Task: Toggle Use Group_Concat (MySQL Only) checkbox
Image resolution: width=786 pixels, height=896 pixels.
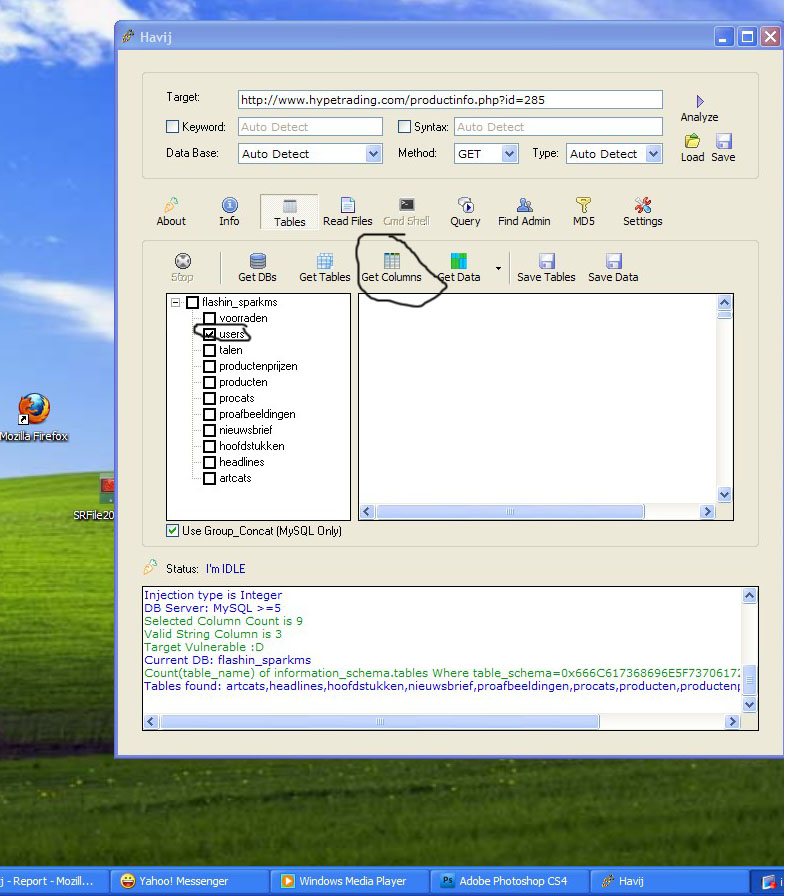Action: point(172,531)
